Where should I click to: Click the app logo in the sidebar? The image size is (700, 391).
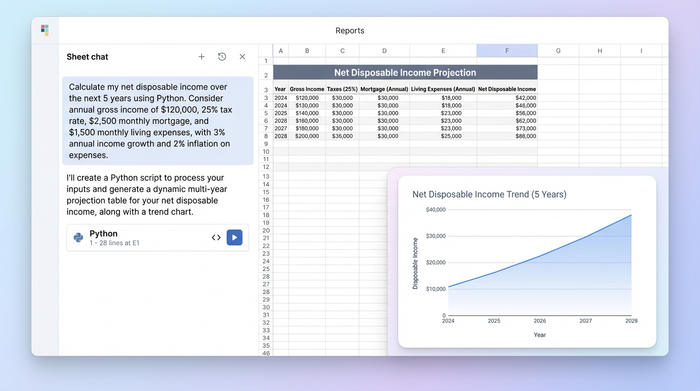45,30
